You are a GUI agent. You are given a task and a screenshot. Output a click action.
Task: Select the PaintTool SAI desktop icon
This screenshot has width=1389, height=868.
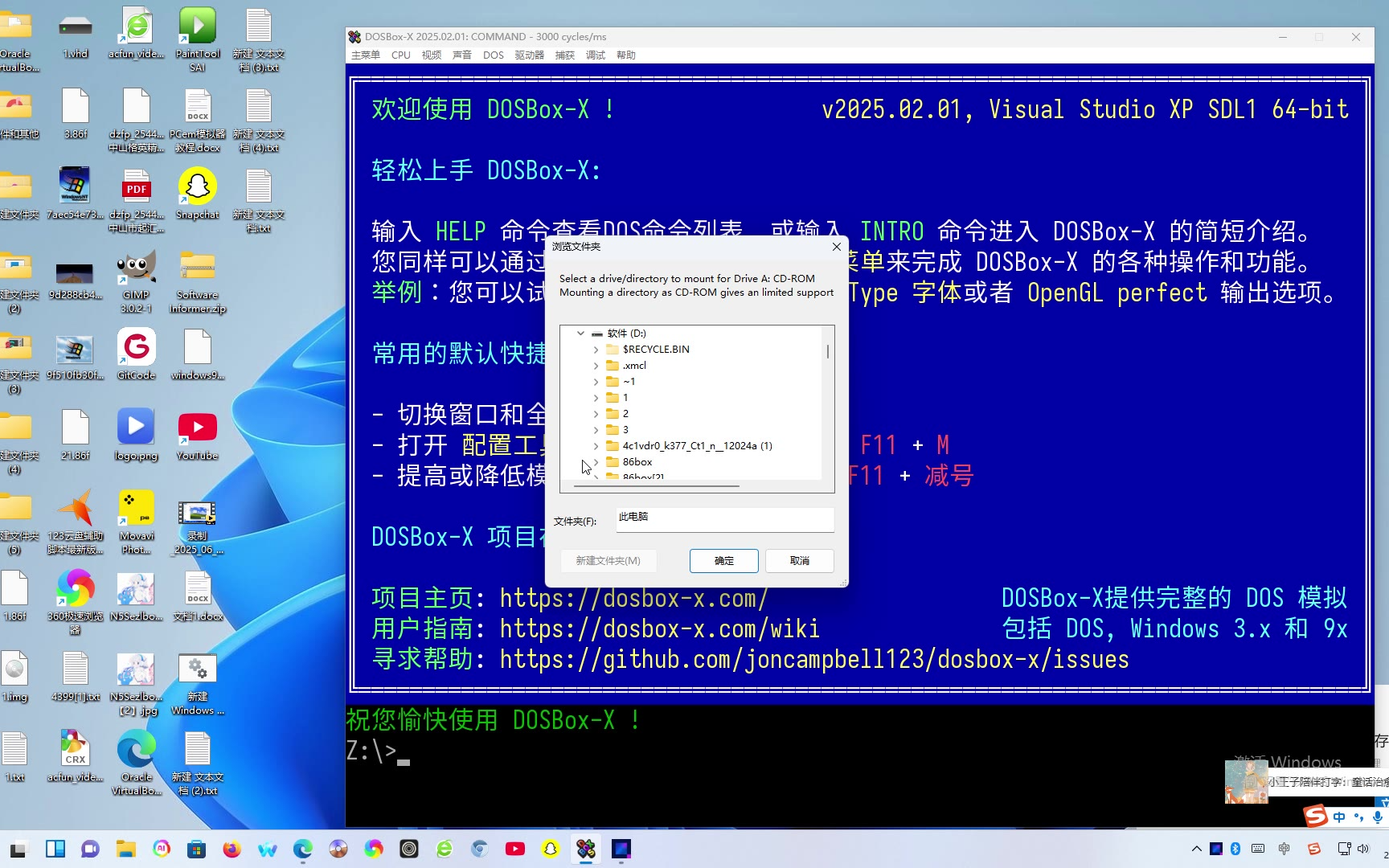[197, 39]
